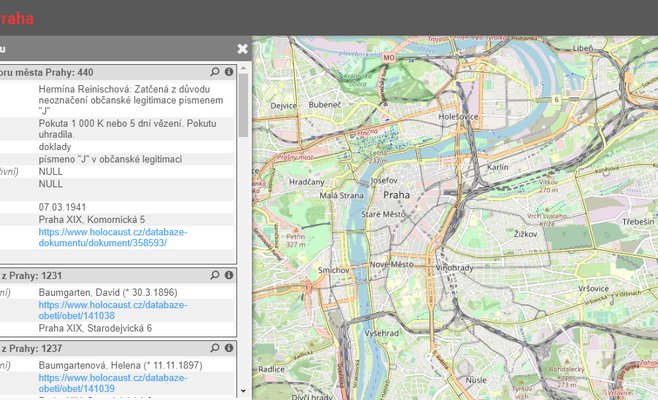658x400 pixels.
Task: Click magnifier icon for record 1237
Action: (x=215, y=349)
